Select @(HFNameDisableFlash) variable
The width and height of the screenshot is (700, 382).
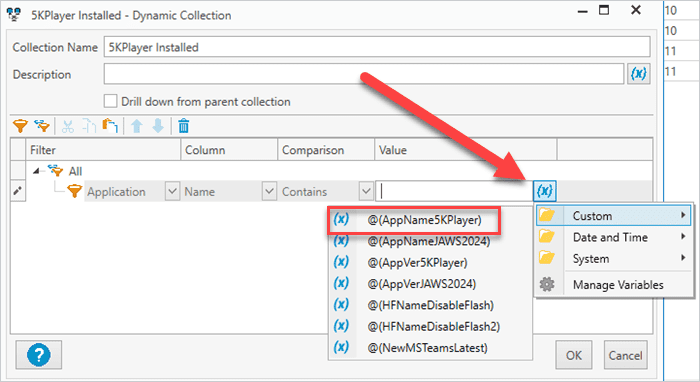tap(430, 305)
